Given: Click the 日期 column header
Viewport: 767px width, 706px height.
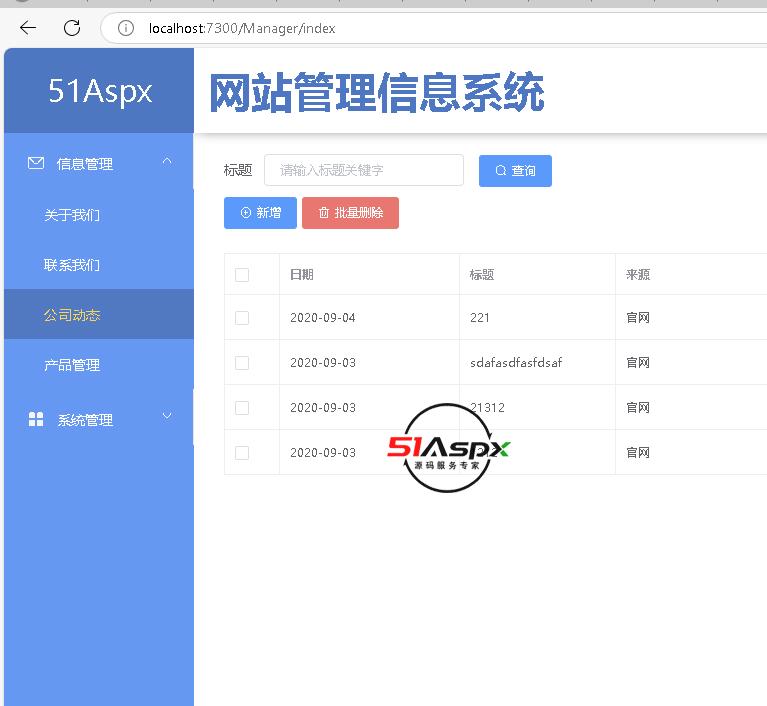Looking at the screenshot, I should point(302,274).
